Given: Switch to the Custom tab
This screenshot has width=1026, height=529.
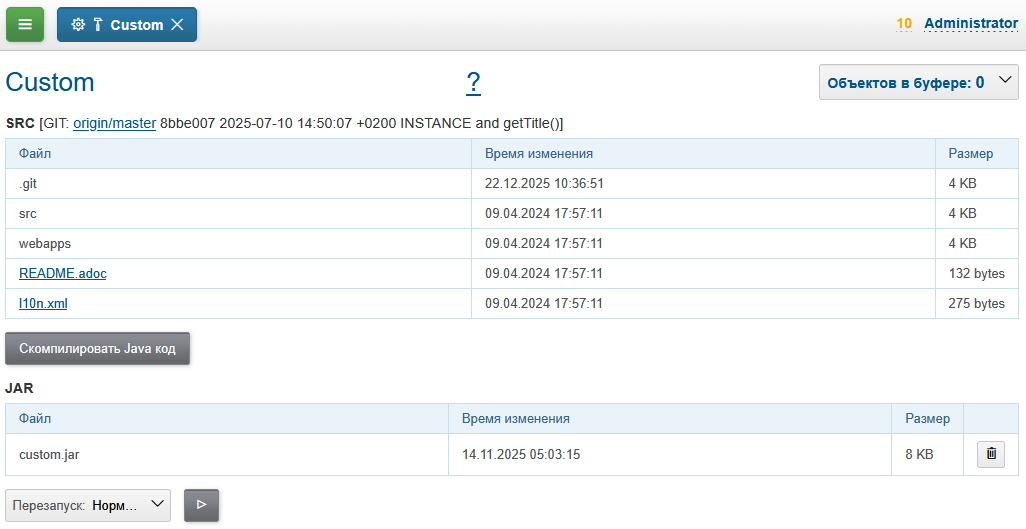Looking at the screenshot, I should [x=136, y=25].
